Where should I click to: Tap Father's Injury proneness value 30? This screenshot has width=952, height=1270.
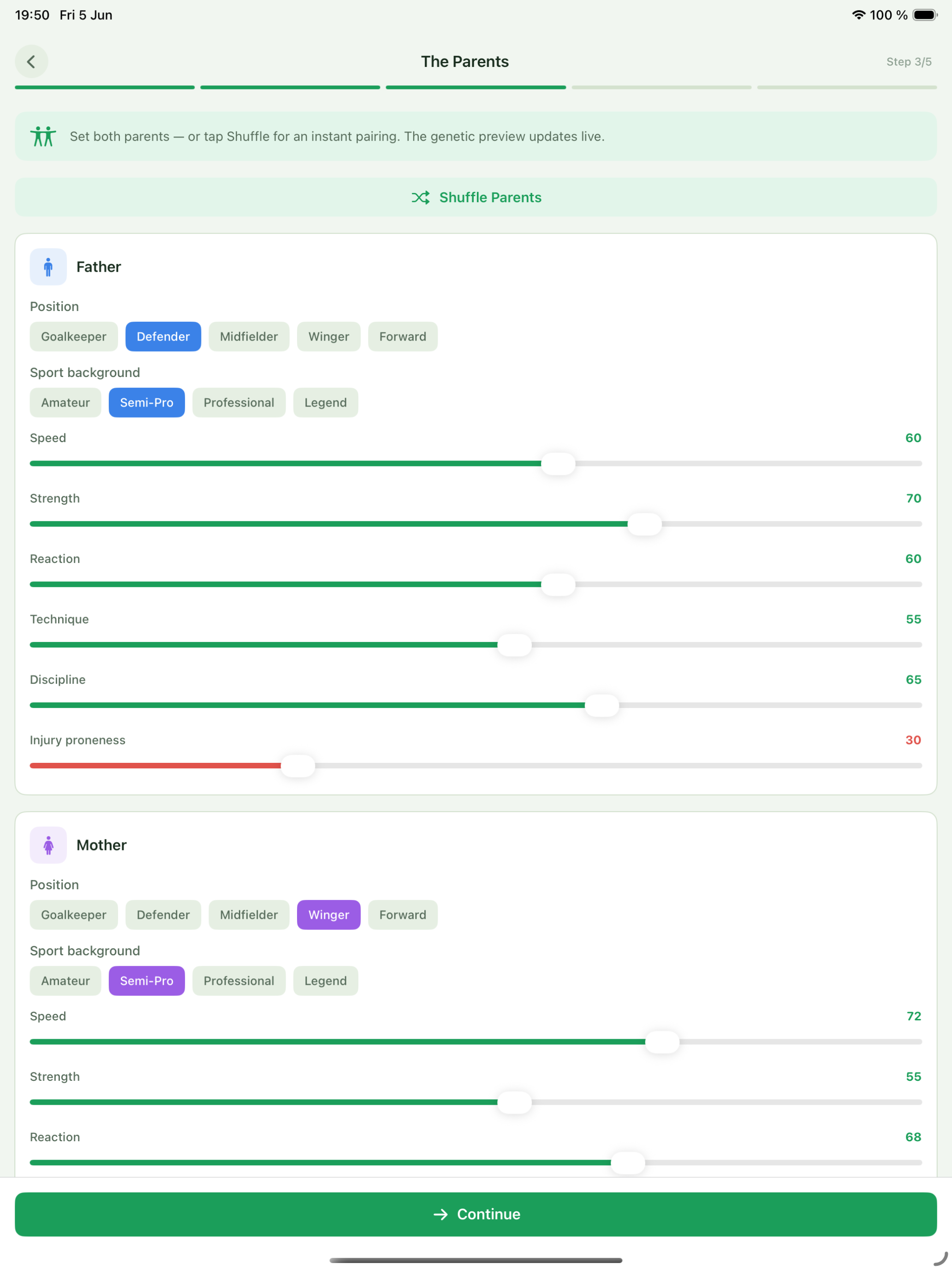[913, 740]
